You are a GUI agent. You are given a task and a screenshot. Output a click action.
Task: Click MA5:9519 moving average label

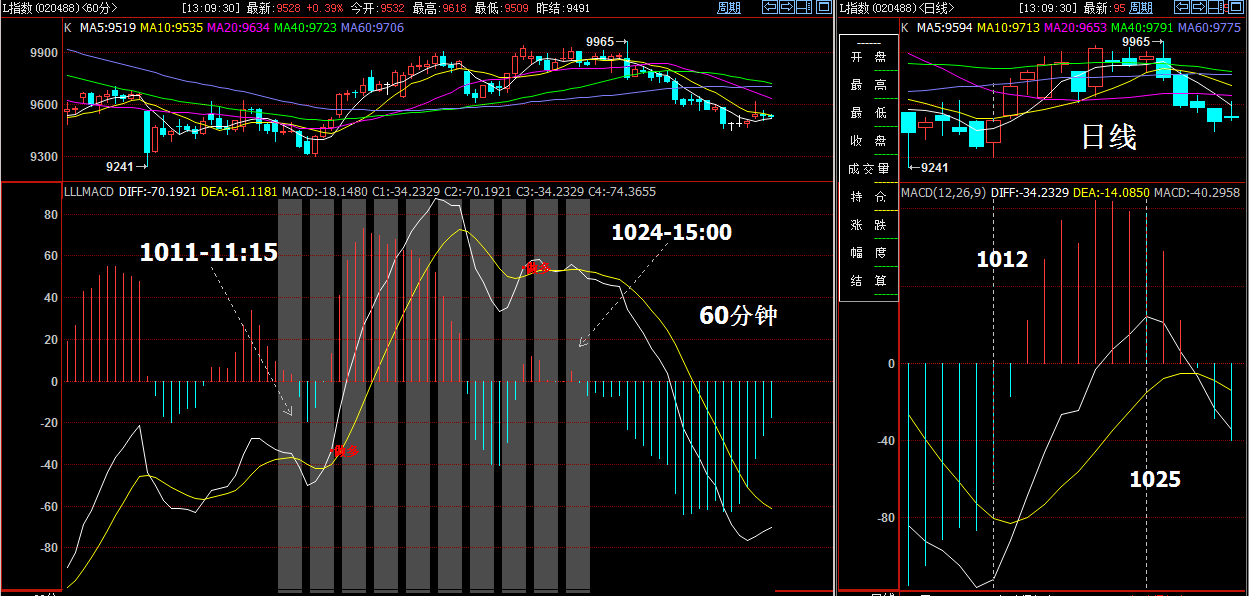click(108, 28)
